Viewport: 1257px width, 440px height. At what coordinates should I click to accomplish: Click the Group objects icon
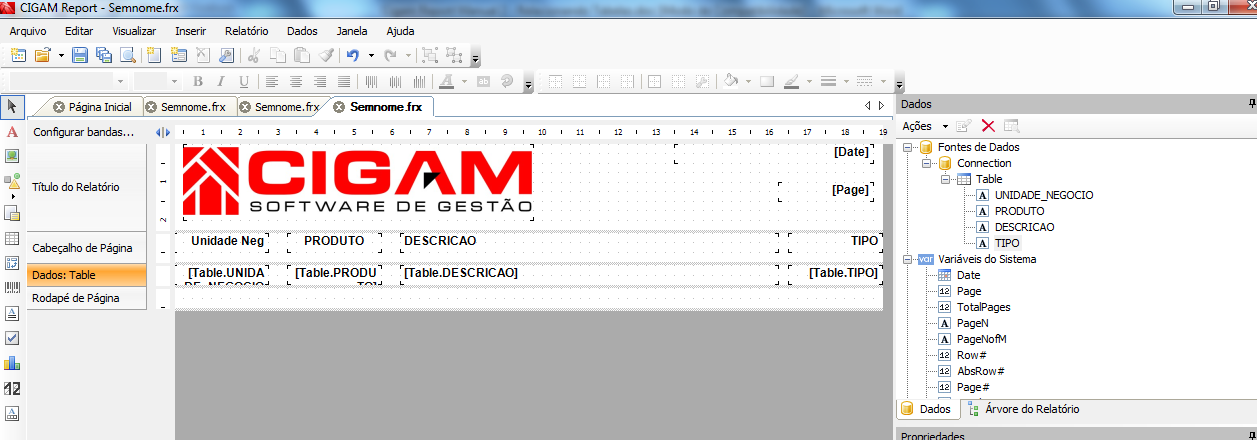coord(430,55)
